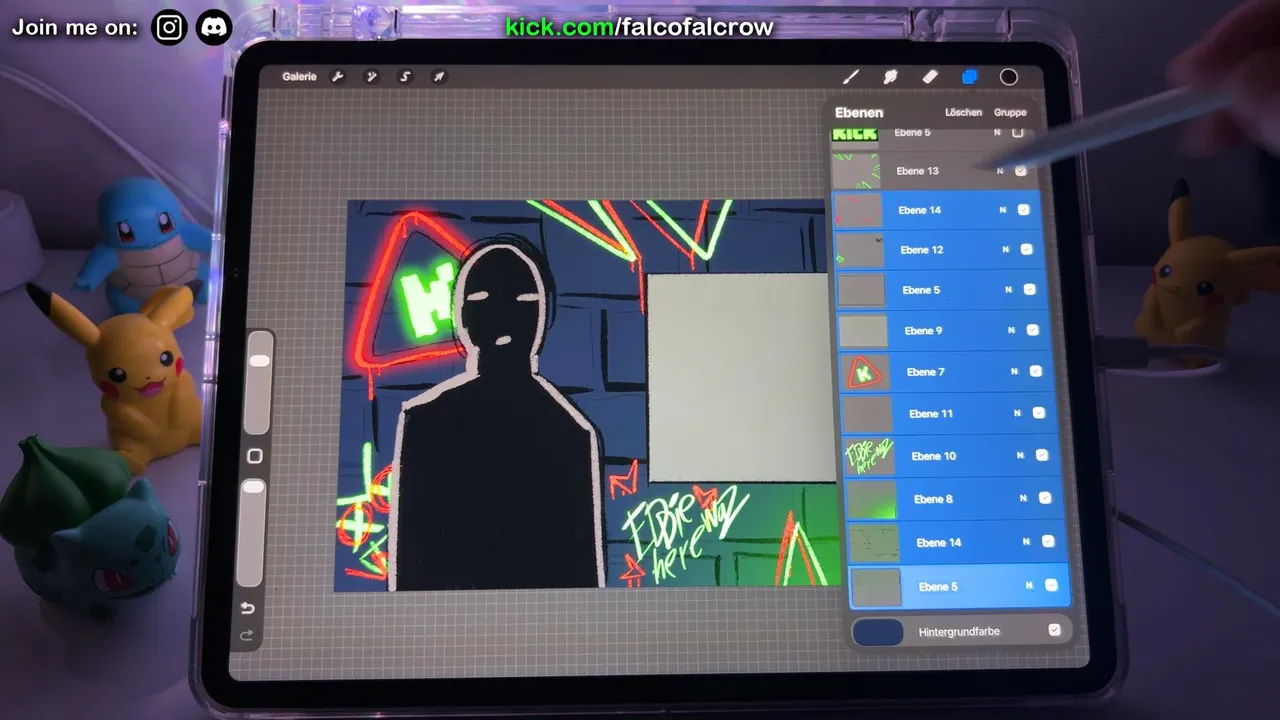This screenshot has height=720, width=1280.
Task: Disable the Hintergrundfarbe visibility checkbox
Action: click(x=1054, y=630)
